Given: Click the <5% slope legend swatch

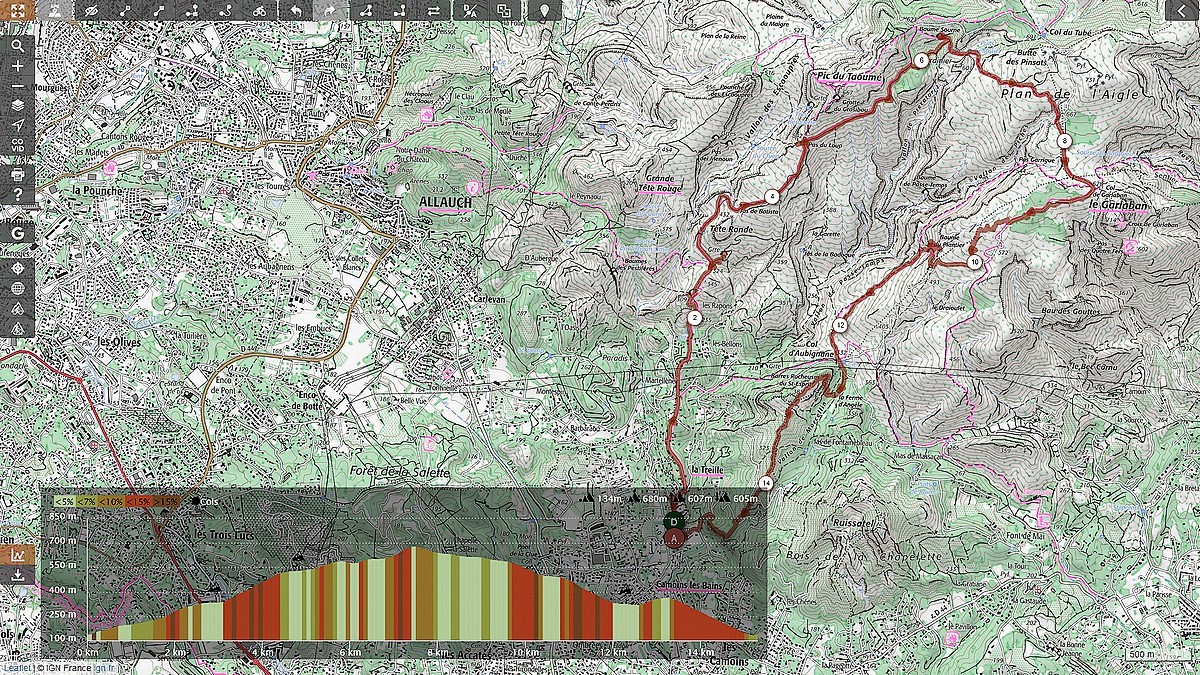Looking at the screenshot, I should coord(65,501).
